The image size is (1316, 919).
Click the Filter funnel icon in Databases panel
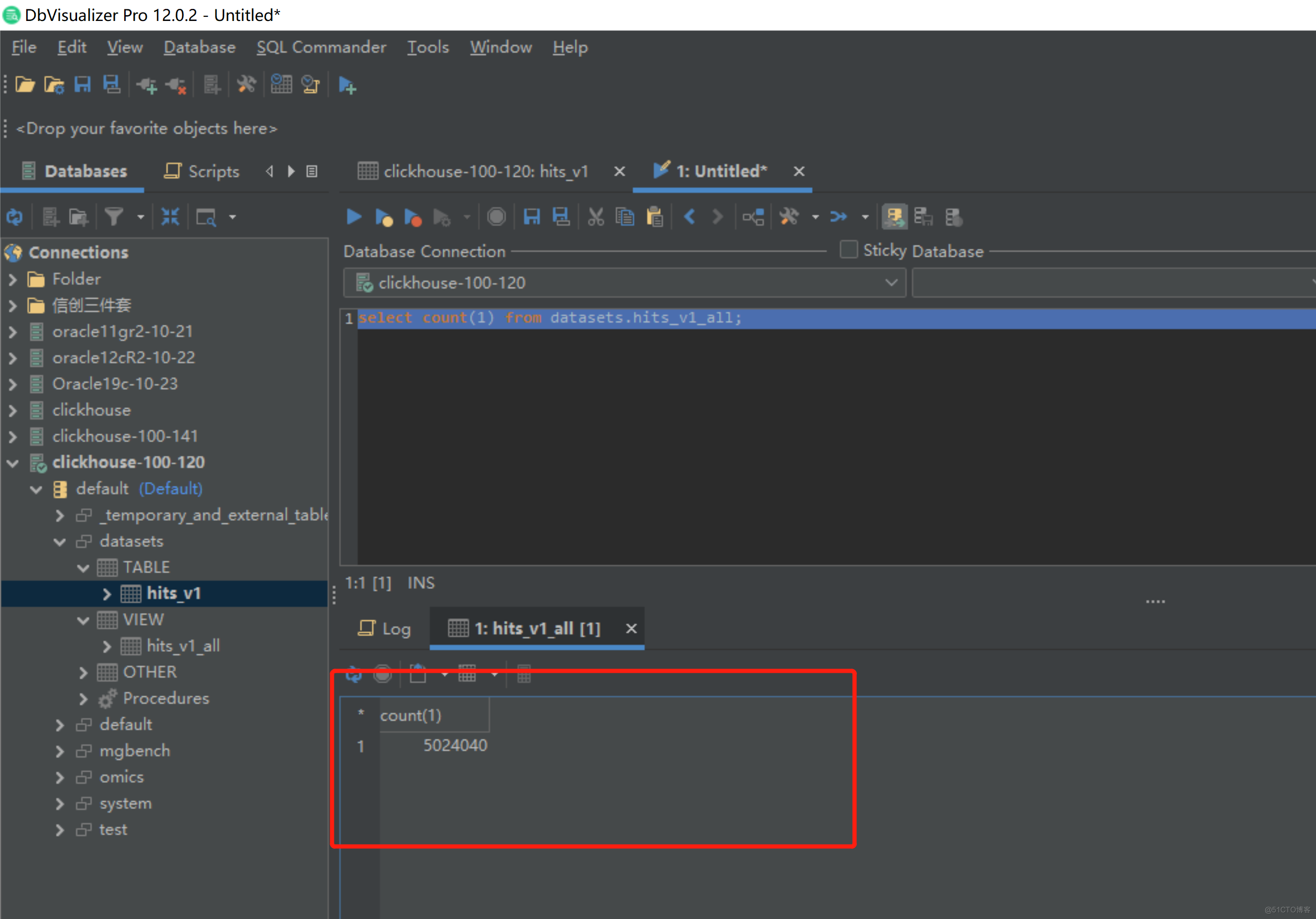(114, 217)
